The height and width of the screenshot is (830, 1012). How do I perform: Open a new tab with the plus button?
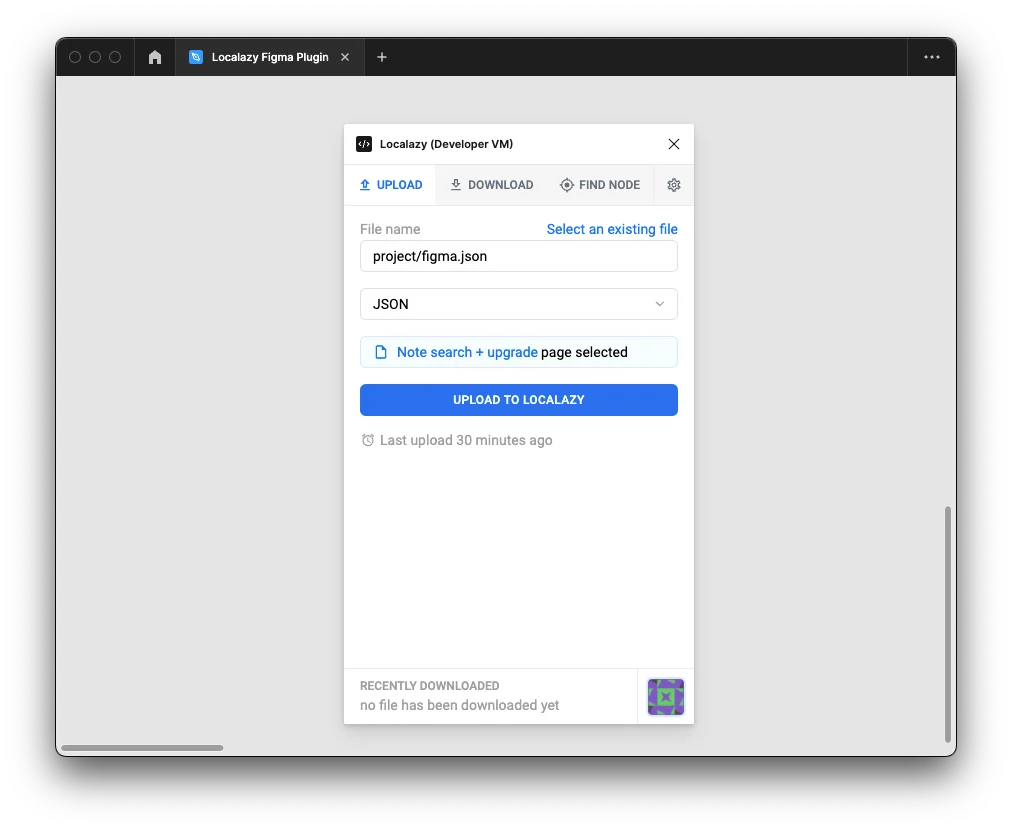pyautogui.click(x=381, y=57)
